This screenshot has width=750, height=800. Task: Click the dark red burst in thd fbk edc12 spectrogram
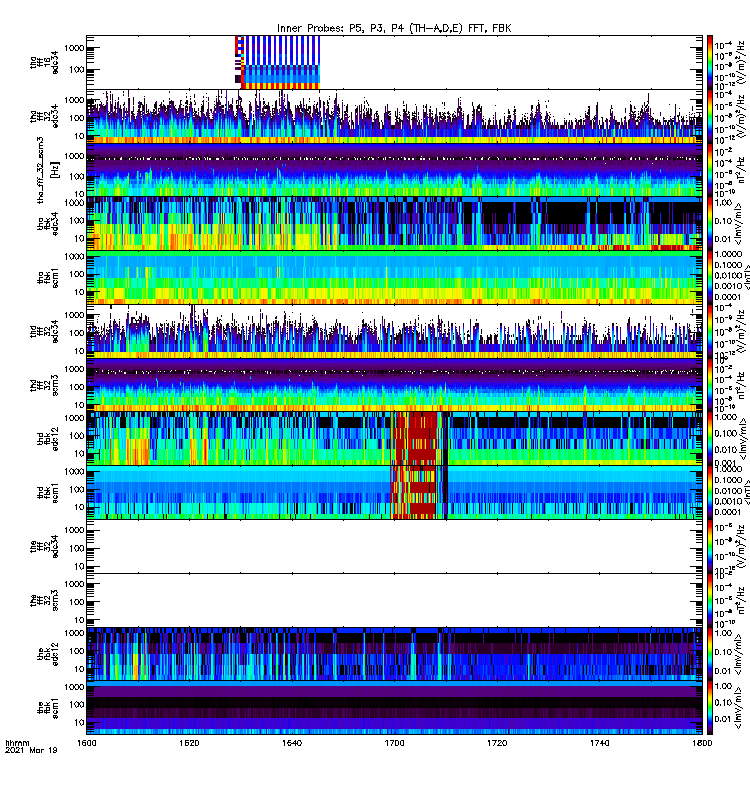(x=418, y=439)
